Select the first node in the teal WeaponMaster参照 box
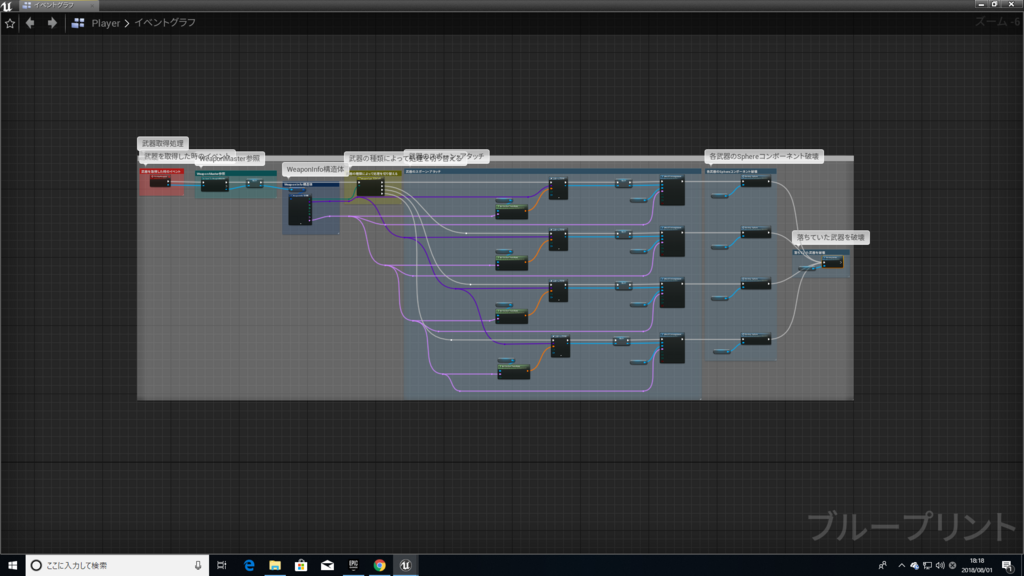Screen dimensions: 1024x576 click(214, 184)
